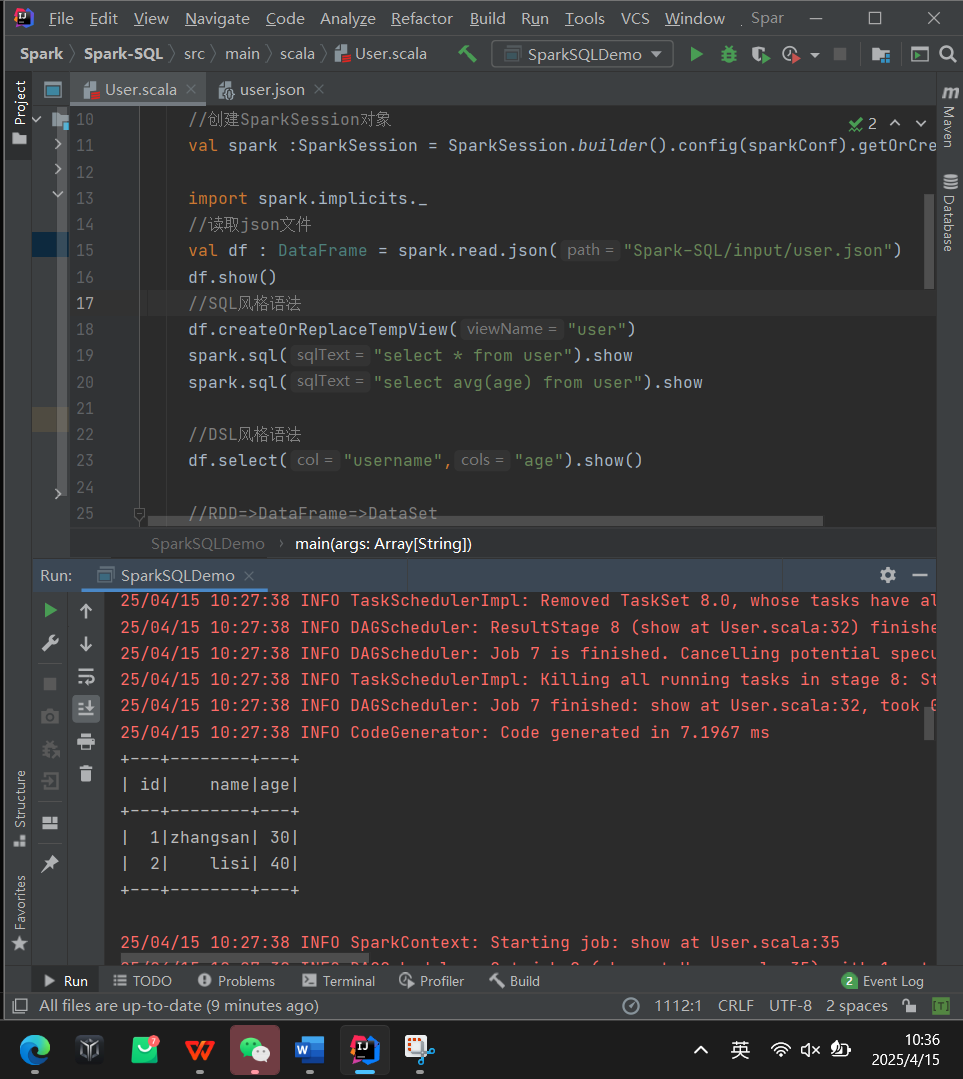Open the Terminal tool window tab
963x1079 pixels.
[339, 981]
